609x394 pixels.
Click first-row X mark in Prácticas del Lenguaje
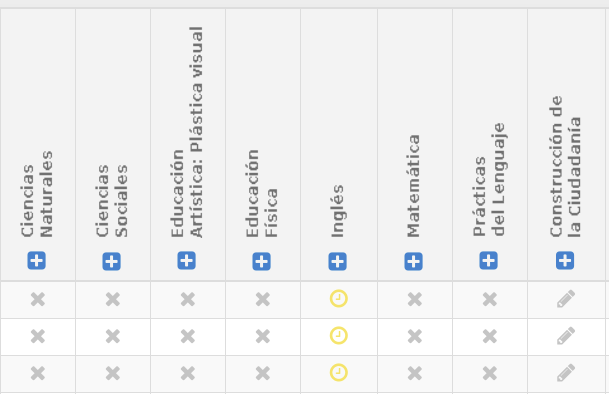pyautogui.click(x=489, y=300)
